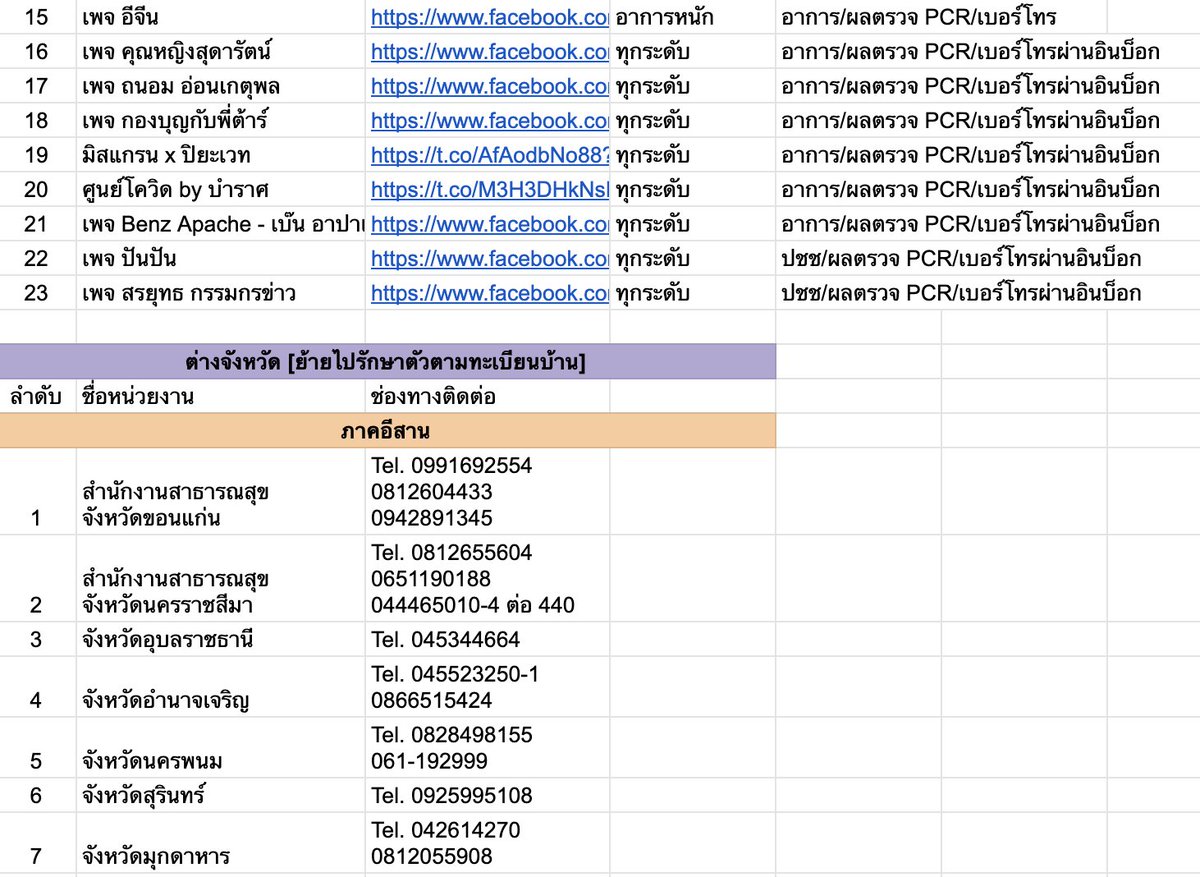This screenshot has width=1200, height=877.
Task: Open the Facebook link for เพจ อีจัน
Action: [489, 17]
